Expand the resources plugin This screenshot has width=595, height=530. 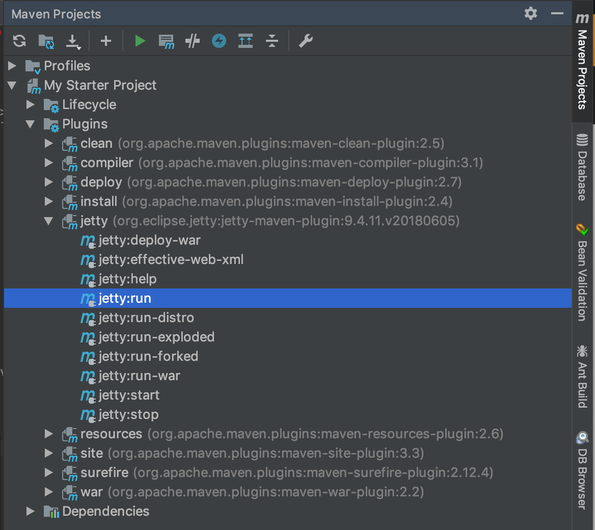pos(49,434)
